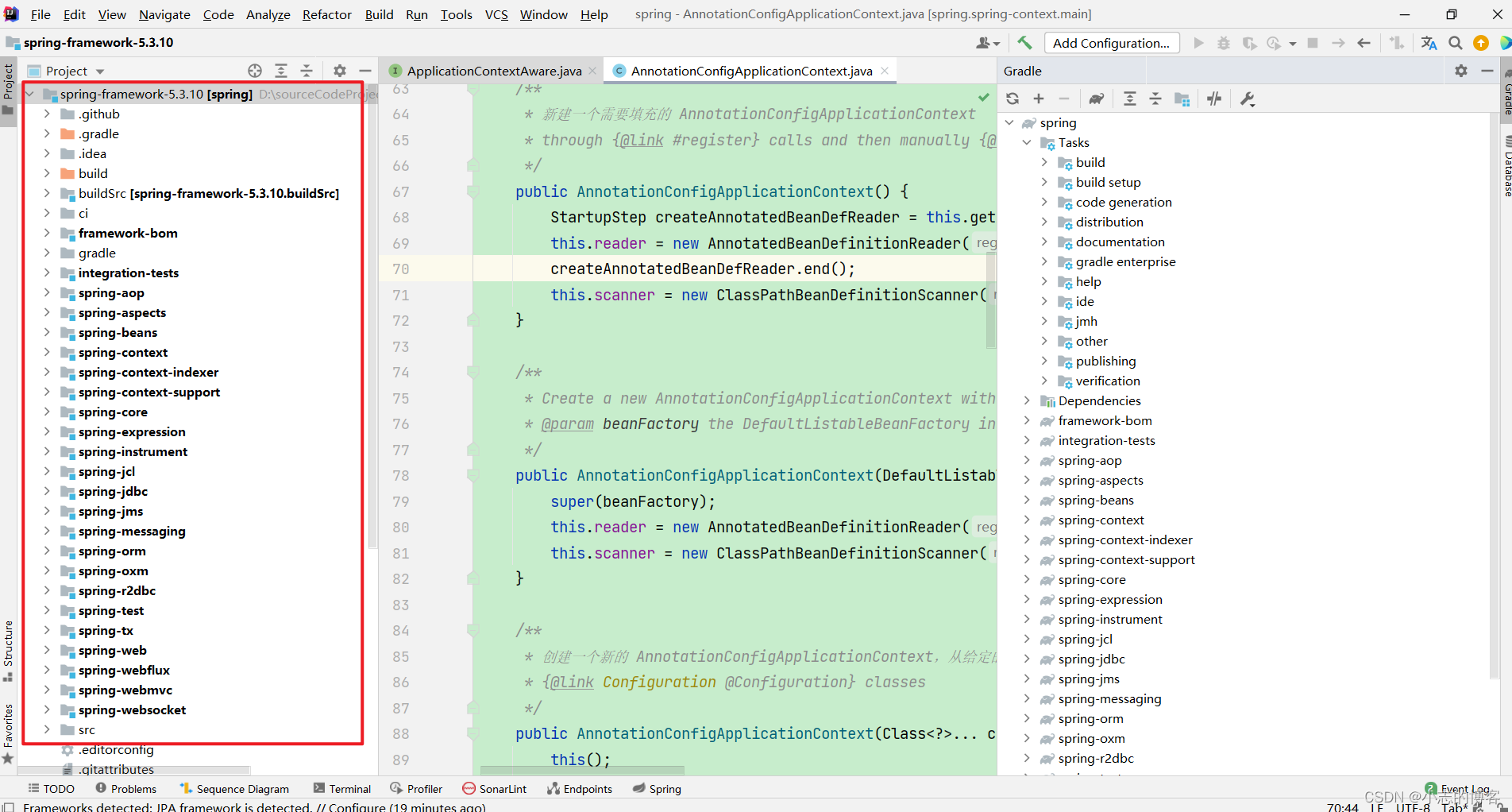1512x812 pixels.
Task: Switch to ApplicationContextAware.java tab
Action: (494, 71)
